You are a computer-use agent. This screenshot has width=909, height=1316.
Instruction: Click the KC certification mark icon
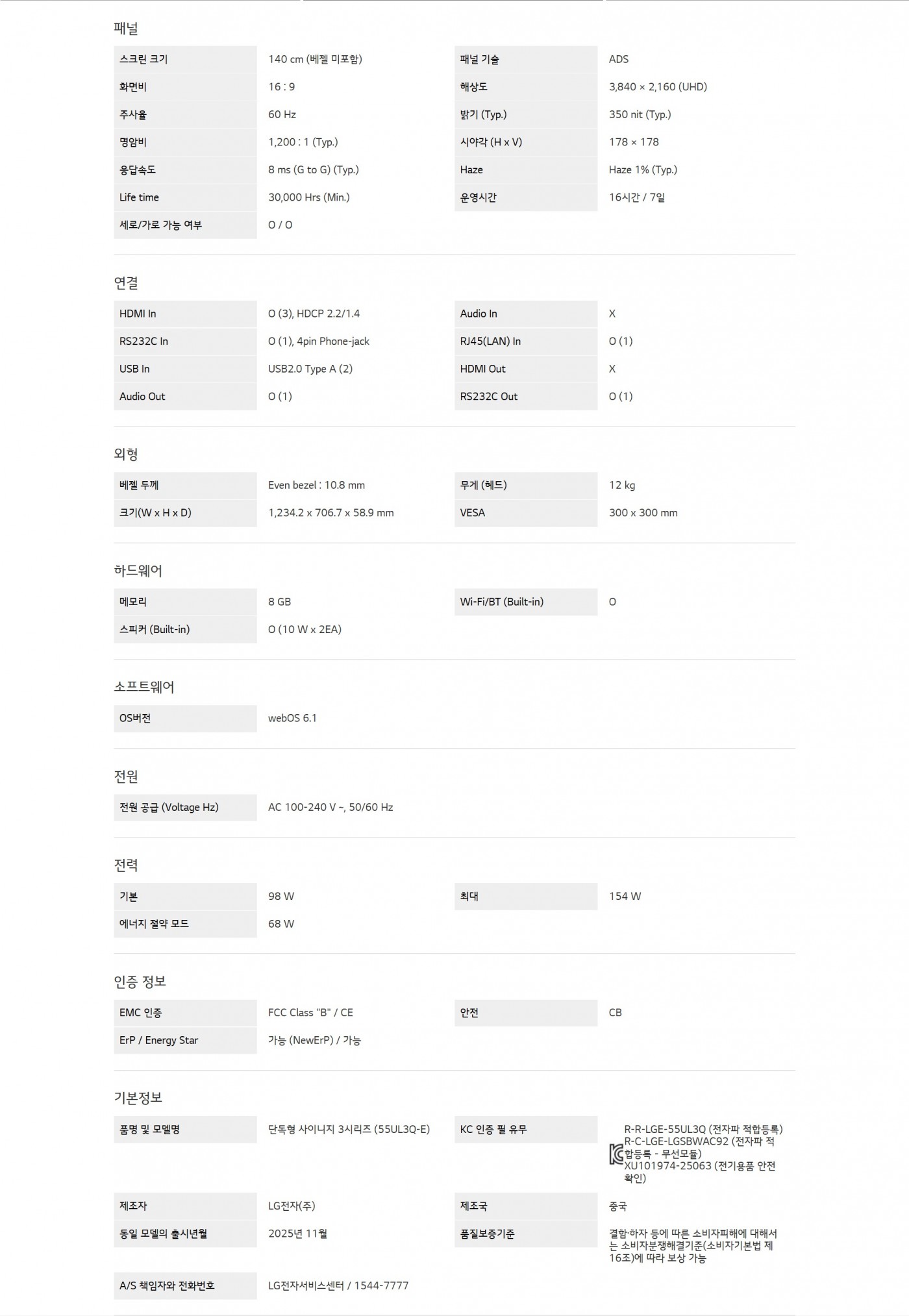(616, 1154)
